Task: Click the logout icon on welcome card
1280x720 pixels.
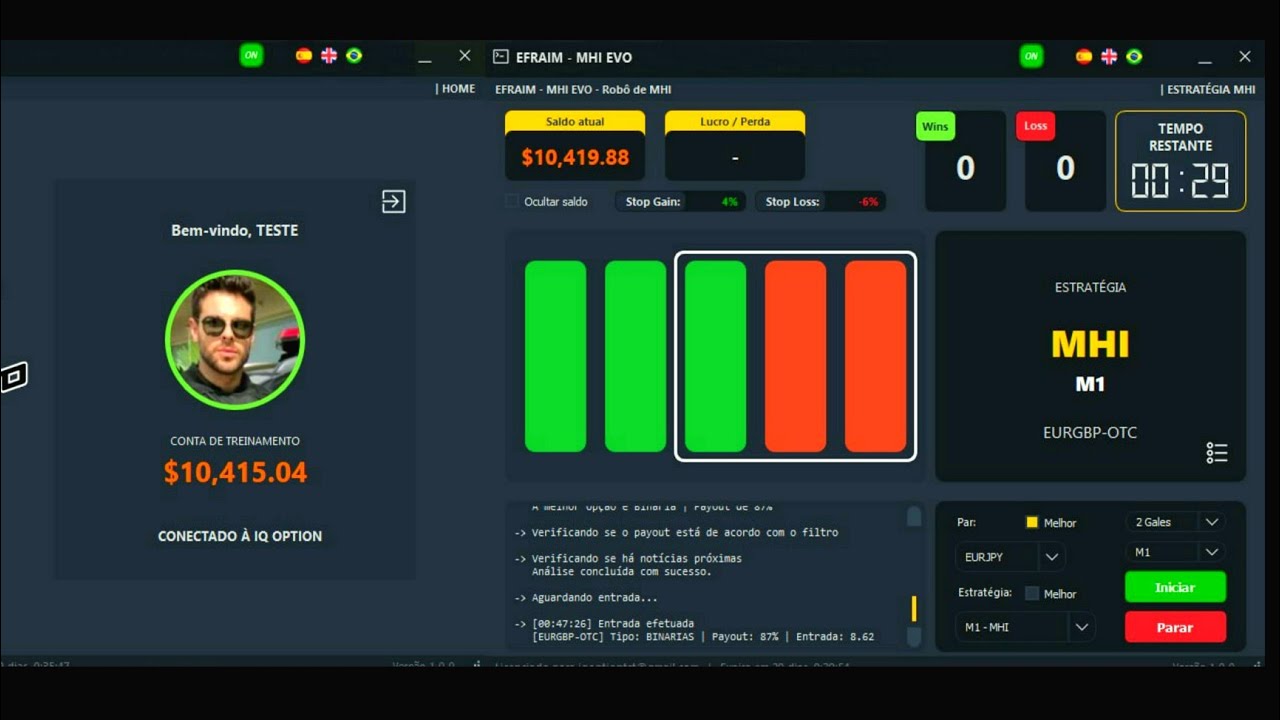Action: 394,202
